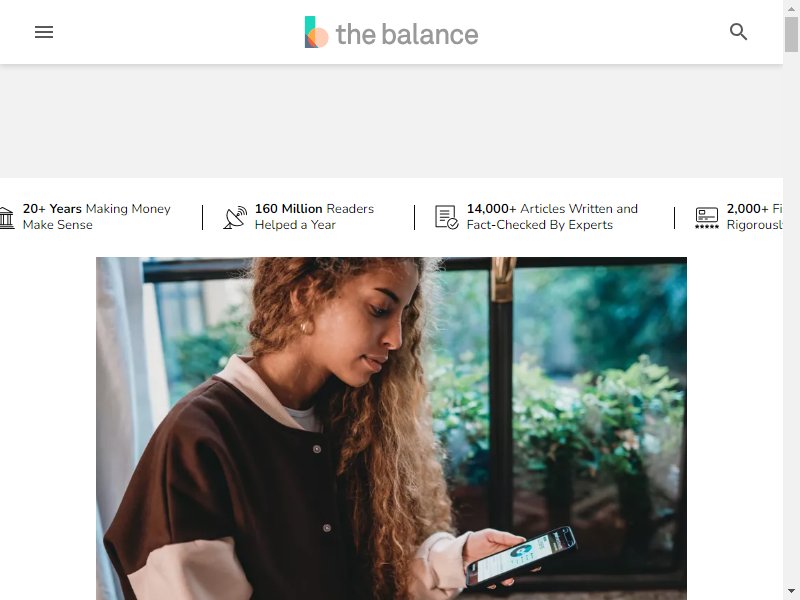Click the search magnifier icon
The height and width of the screenshot is (600, 800).
click(738, 32)
